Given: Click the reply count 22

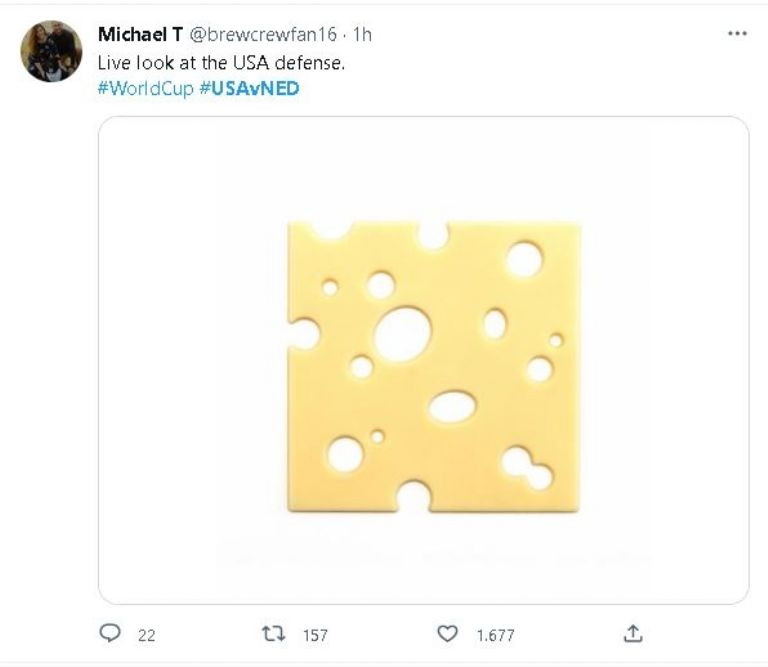Looking at the screenshot, I should [x=146, y=634].
